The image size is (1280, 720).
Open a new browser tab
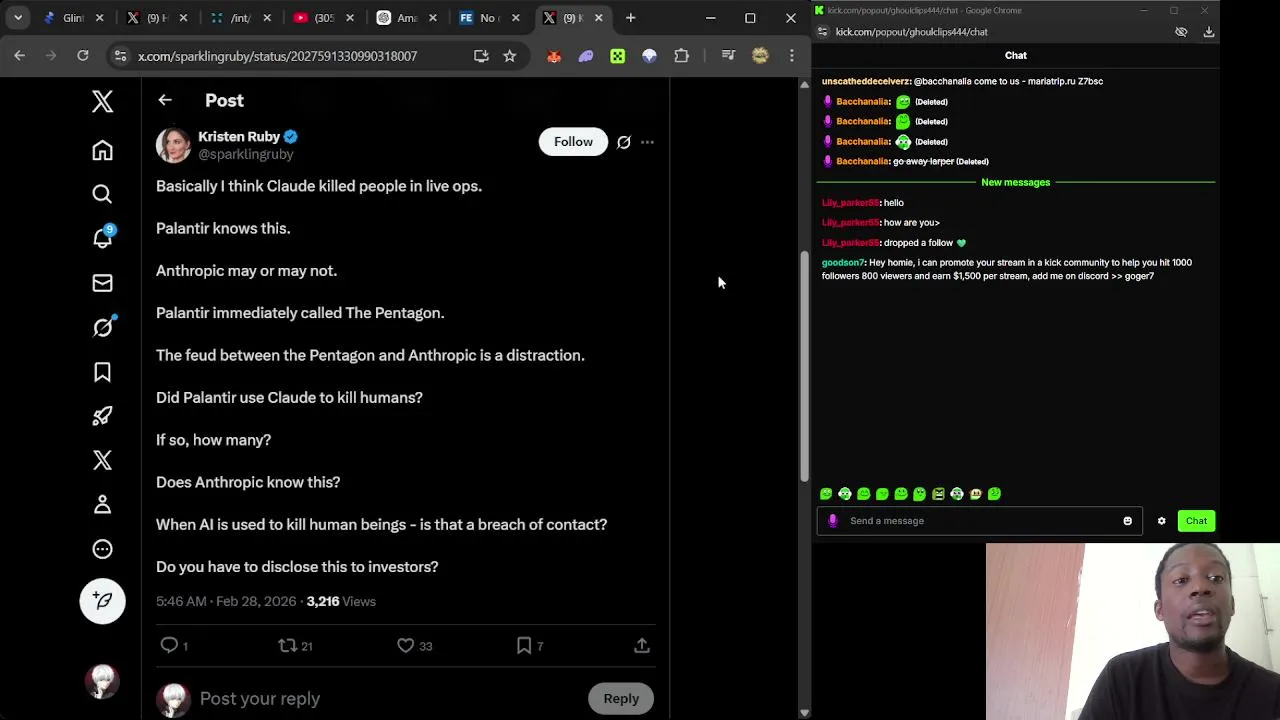pos(630,18)
